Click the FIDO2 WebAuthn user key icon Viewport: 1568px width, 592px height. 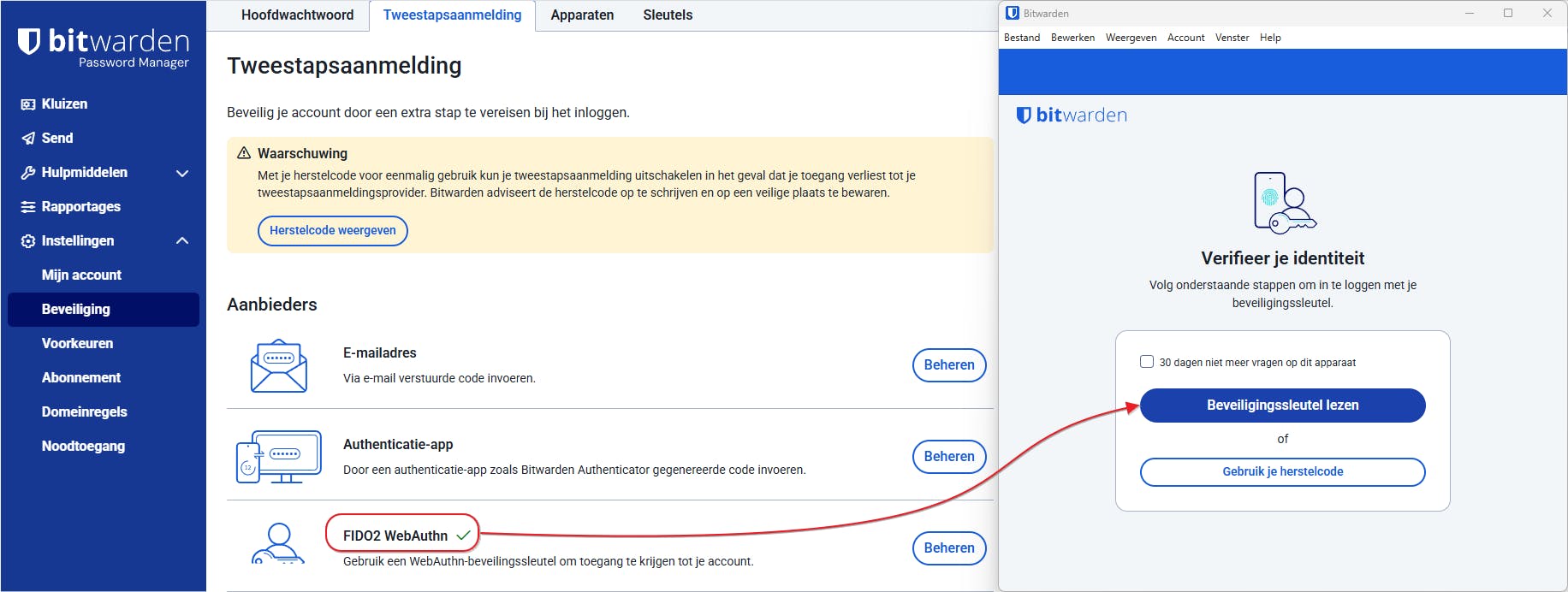click(279, 544)
